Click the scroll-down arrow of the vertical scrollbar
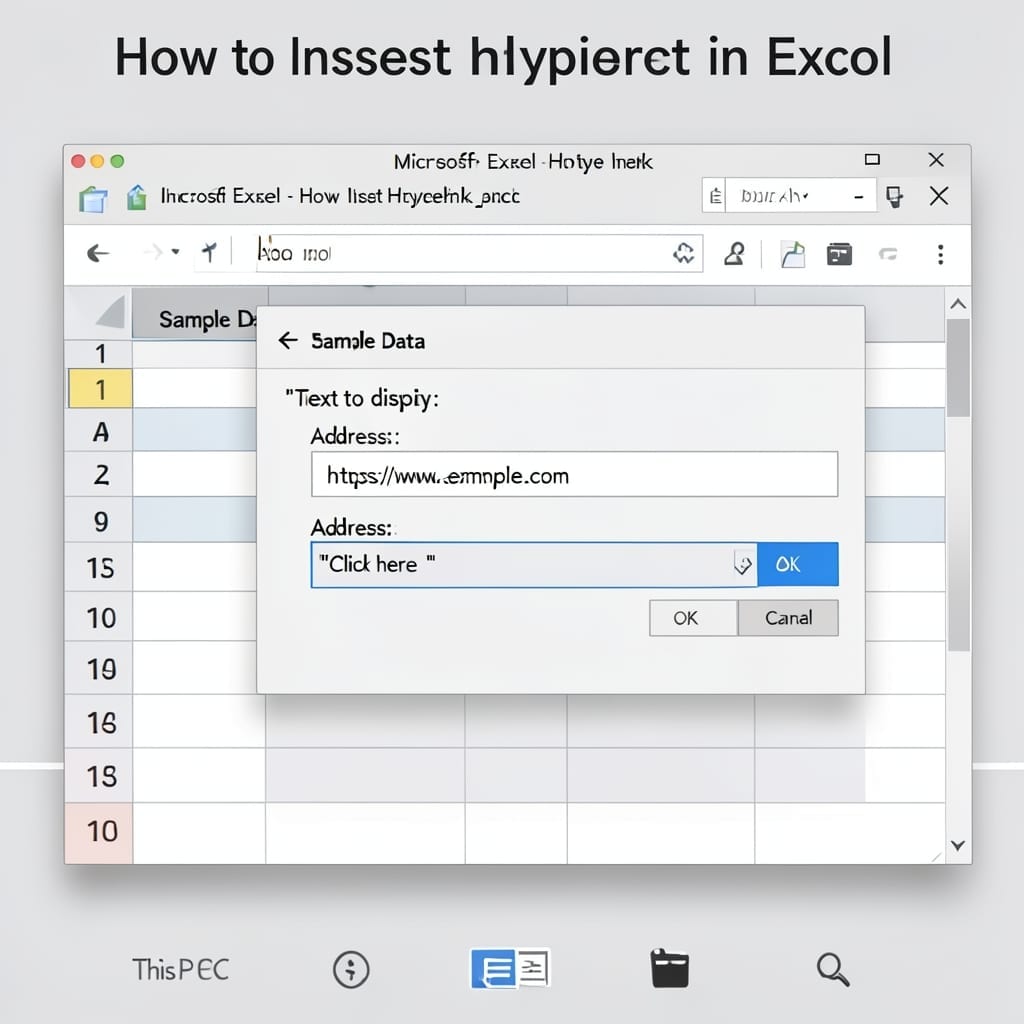This screenshot has height=1024, width=1024. (958, 845)
